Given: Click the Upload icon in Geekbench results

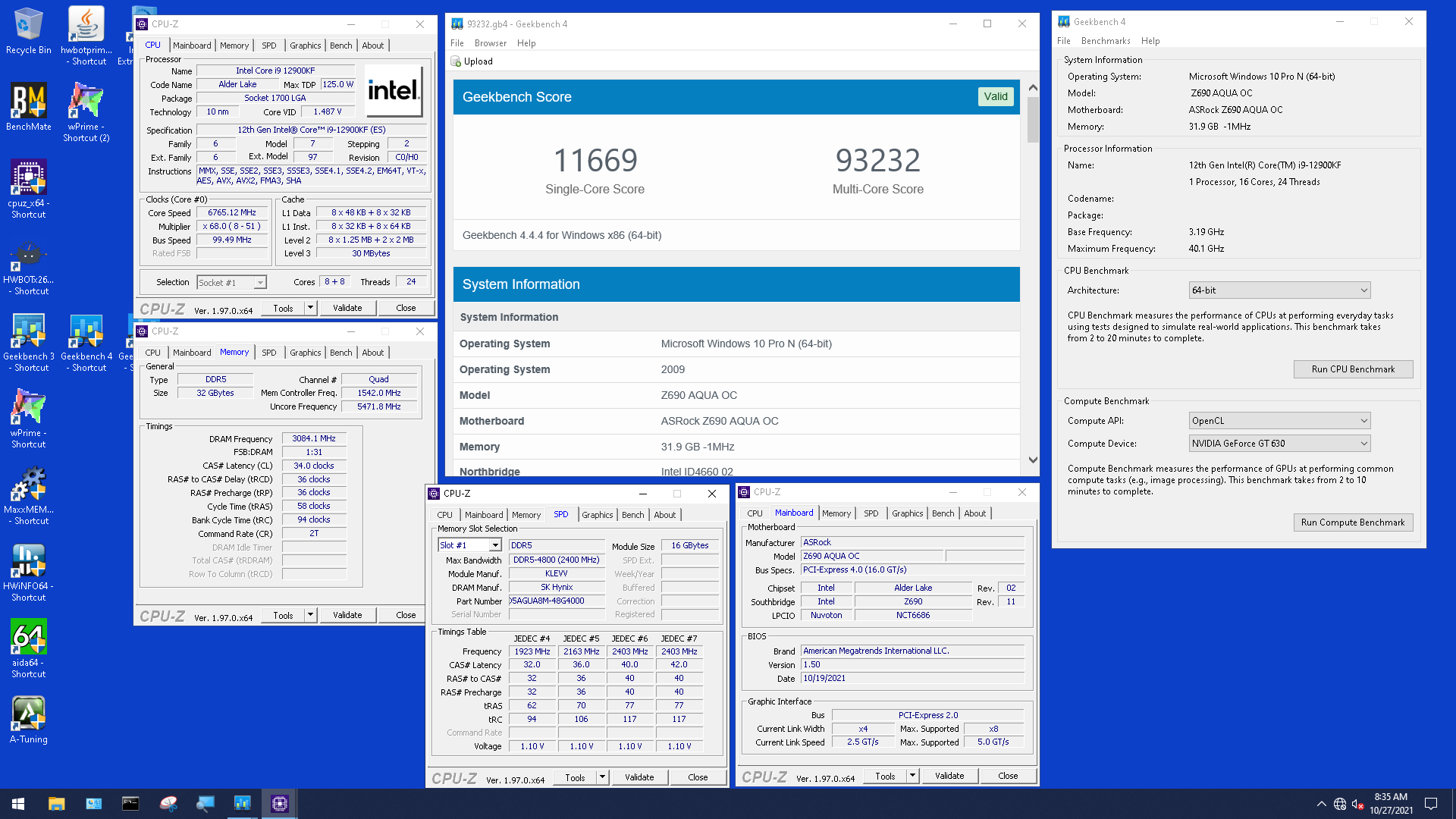Looking at the screenshot, I should [x=456, y=61].
